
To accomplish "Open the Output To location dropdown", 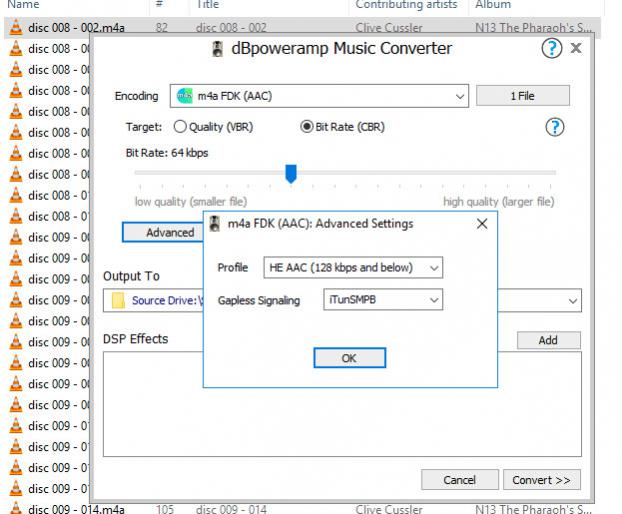I will click(x=573, y=300).
